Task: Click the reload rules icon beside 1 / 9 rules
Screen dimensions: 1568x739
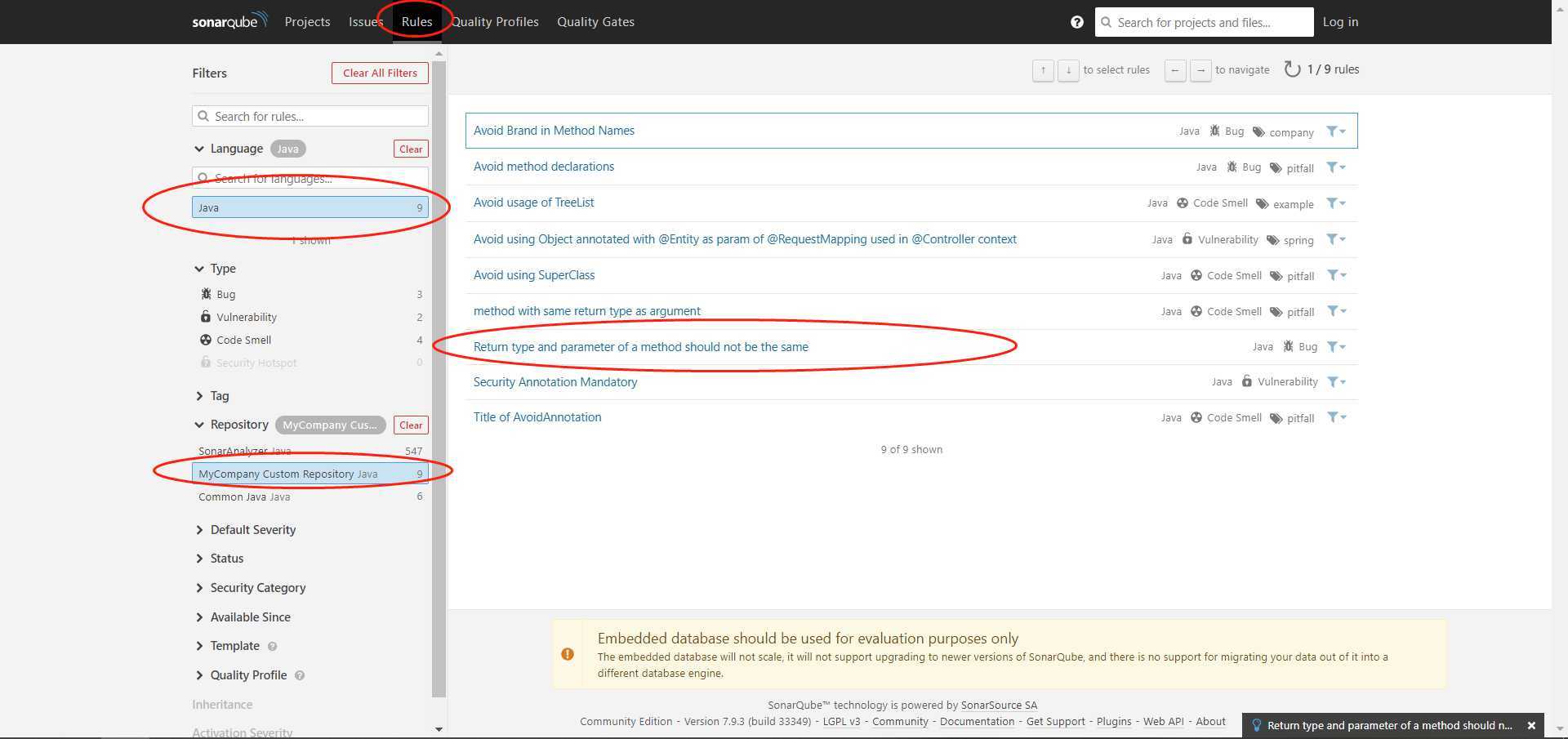Action: click(x=1292, y=69)
